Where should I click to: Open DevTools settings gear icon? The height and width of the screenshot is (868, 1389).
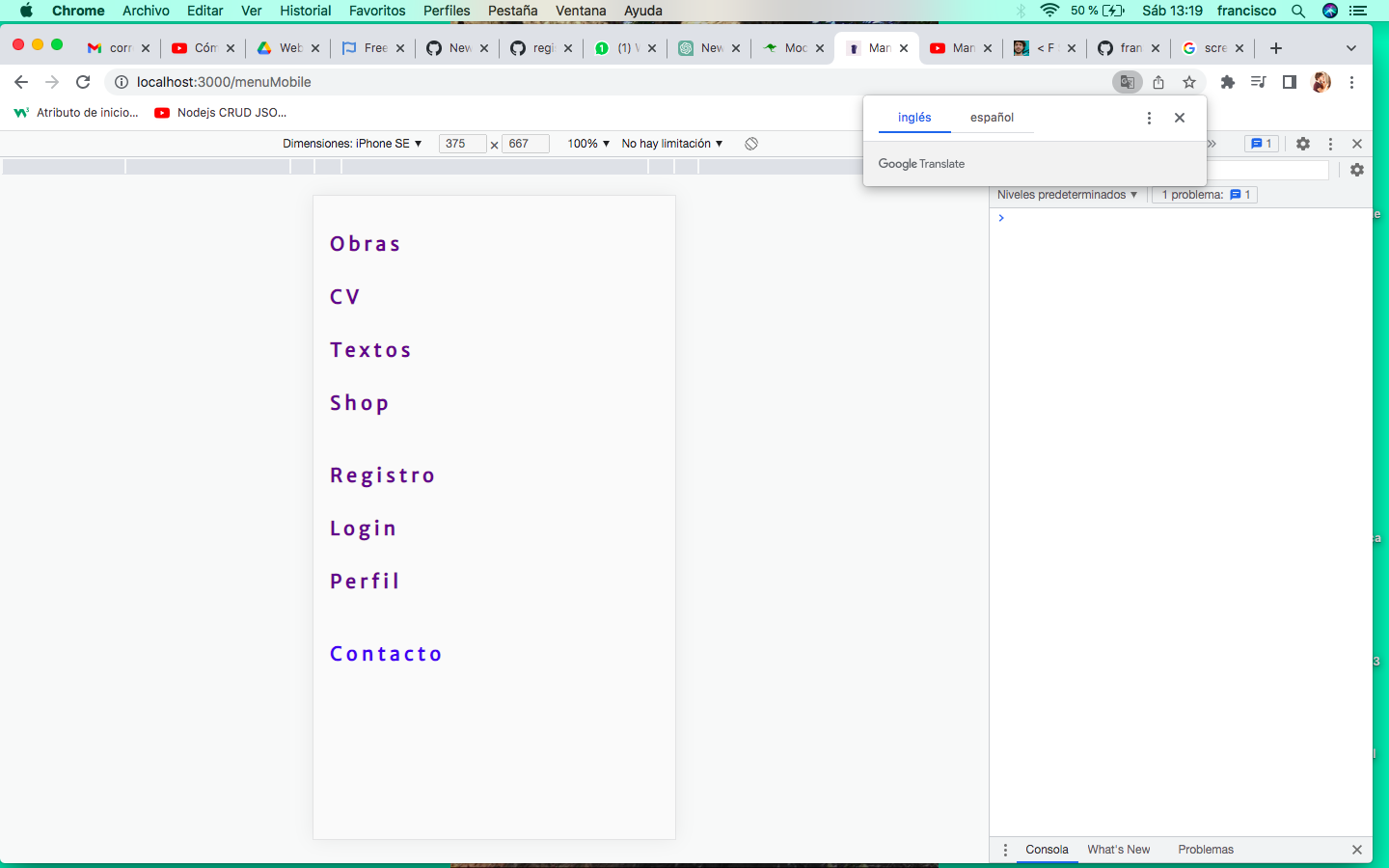1303,144
